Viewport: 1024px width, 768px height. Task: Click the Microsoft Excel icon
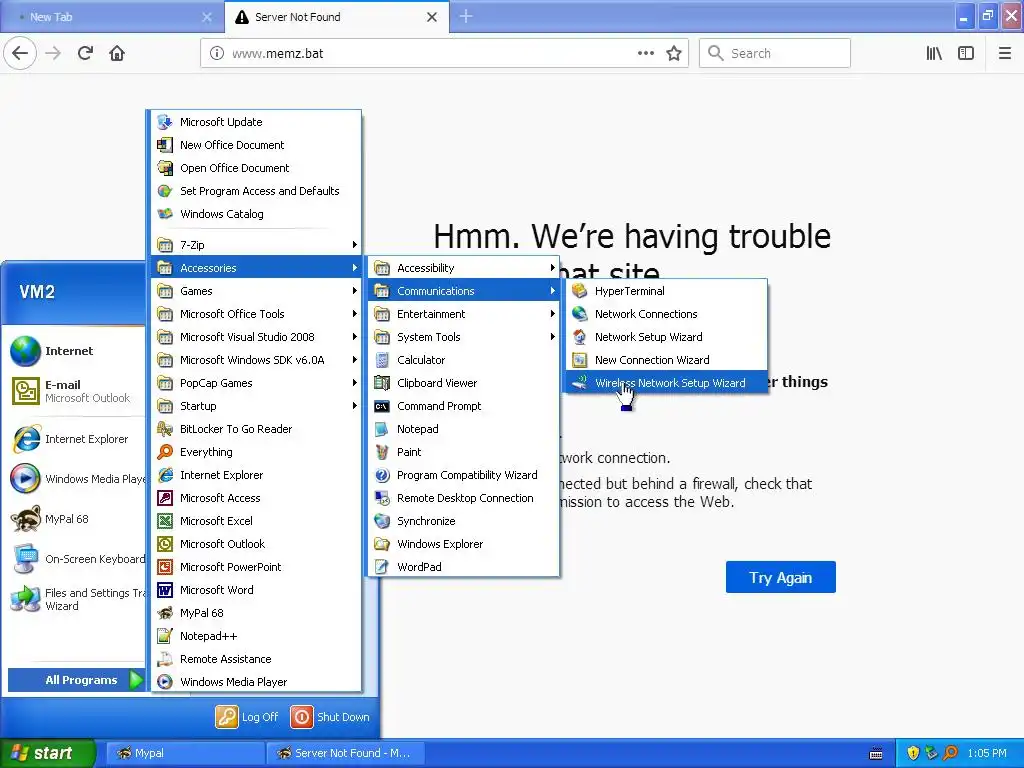[x=165, y=521]
